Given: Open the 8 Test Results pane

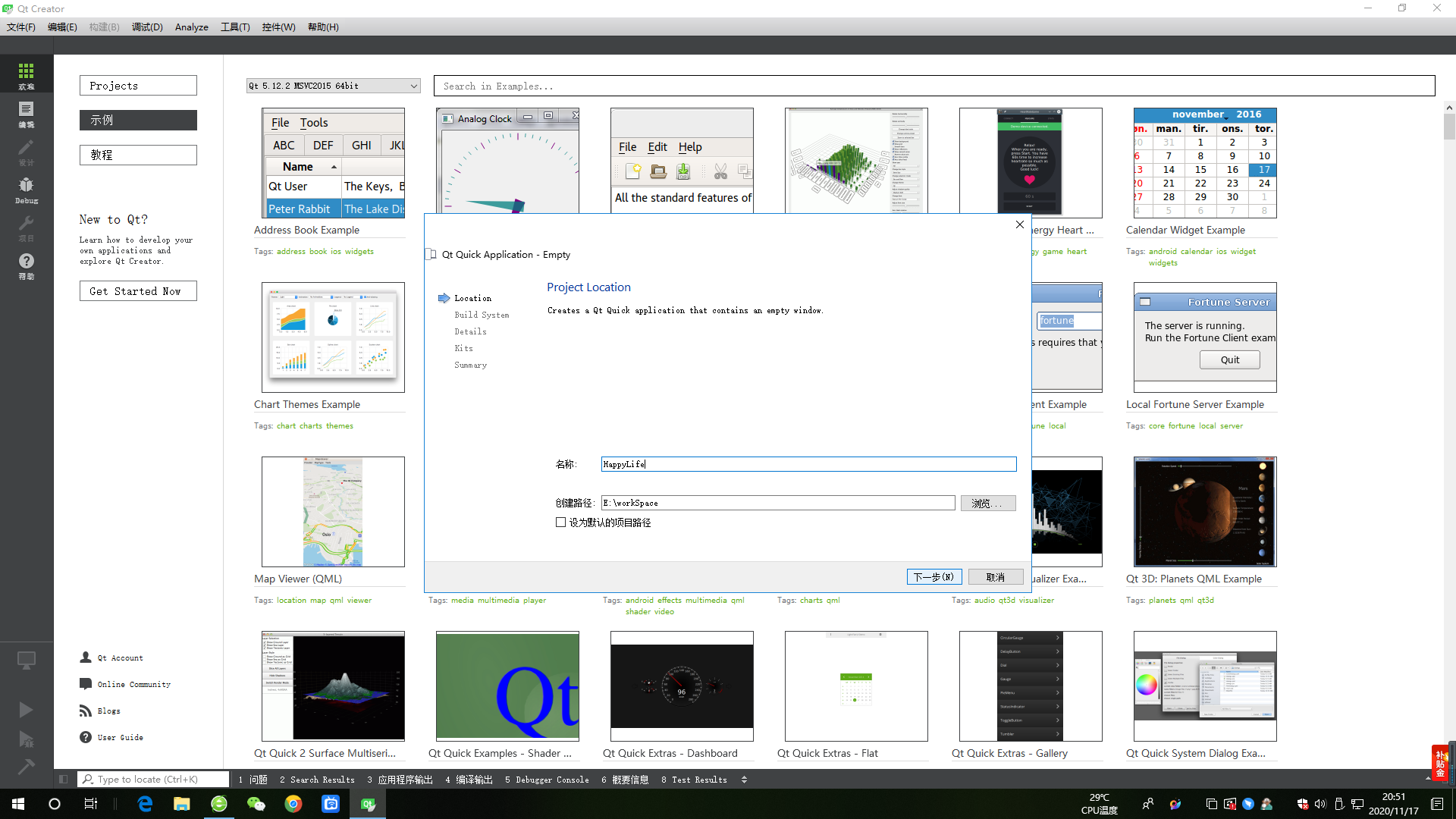Looking at the screenshot, I should [694, 780].
